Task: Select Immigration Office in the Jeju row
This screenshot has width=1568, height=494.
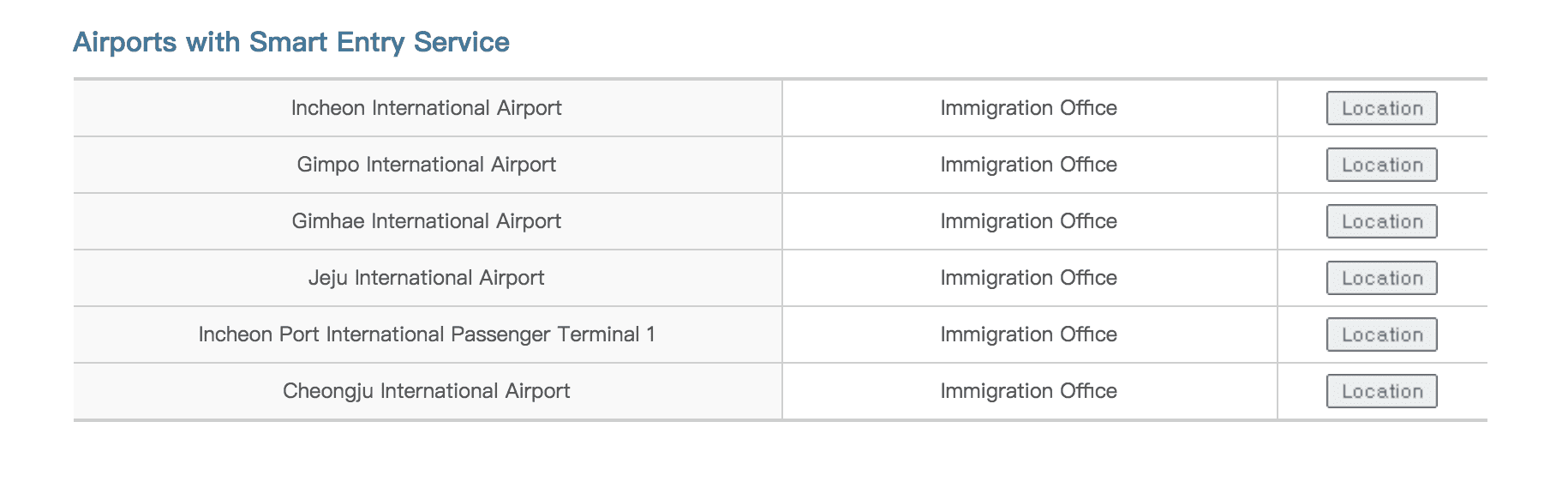Action: click(1028, 278)
